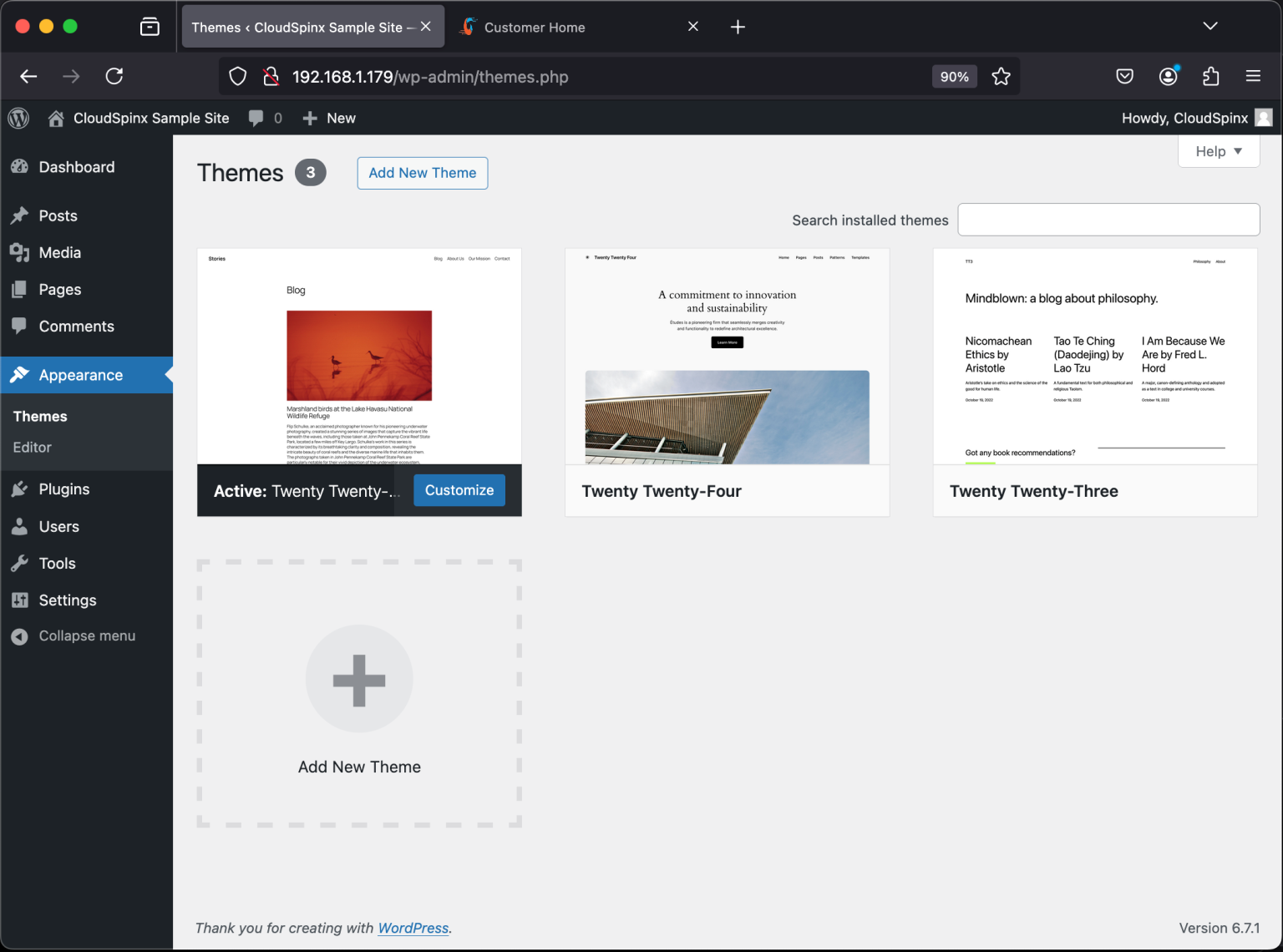Select the Appearance paintbrush icon
1283x952 pixels.
[x=19, y=374]
